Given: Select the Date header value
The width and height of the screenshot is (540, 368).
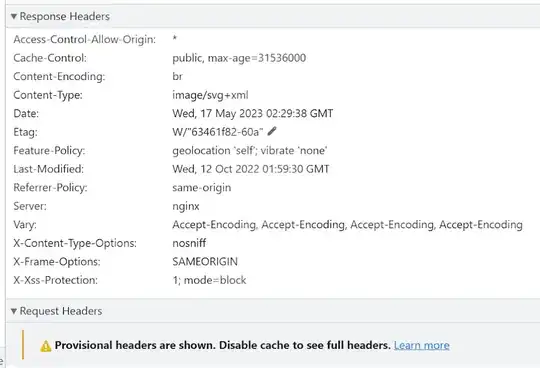Looking at the screenshot, I should pyautogui.click(x=252, y=113).
